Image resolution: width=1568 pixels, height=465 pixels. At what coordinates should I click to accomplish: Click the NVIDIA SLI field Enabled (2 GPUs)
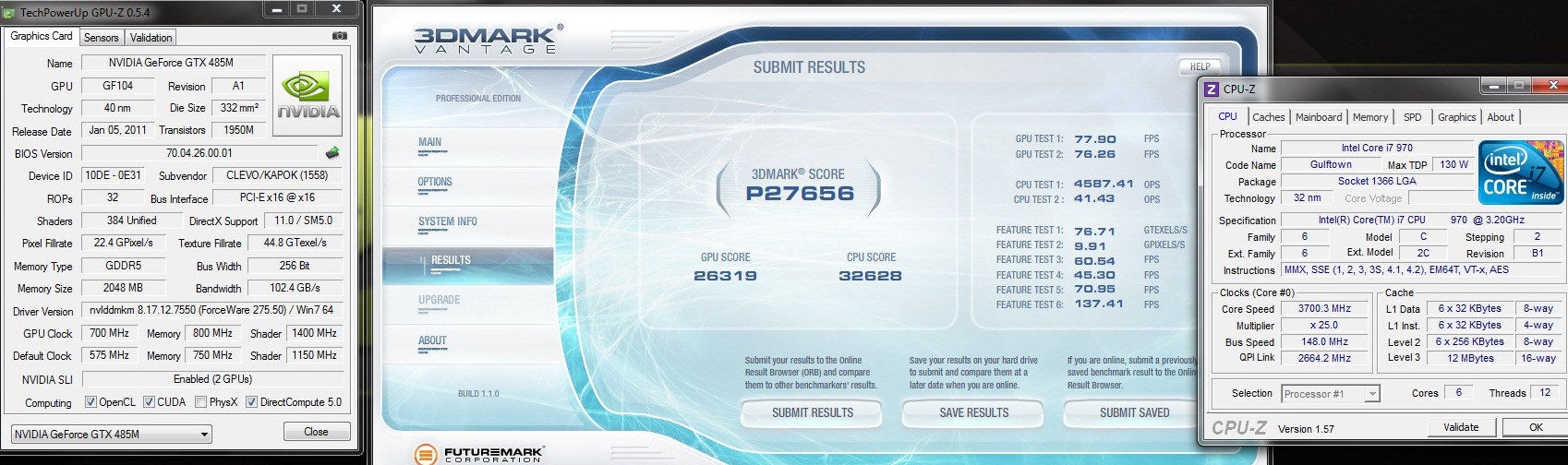211,379
